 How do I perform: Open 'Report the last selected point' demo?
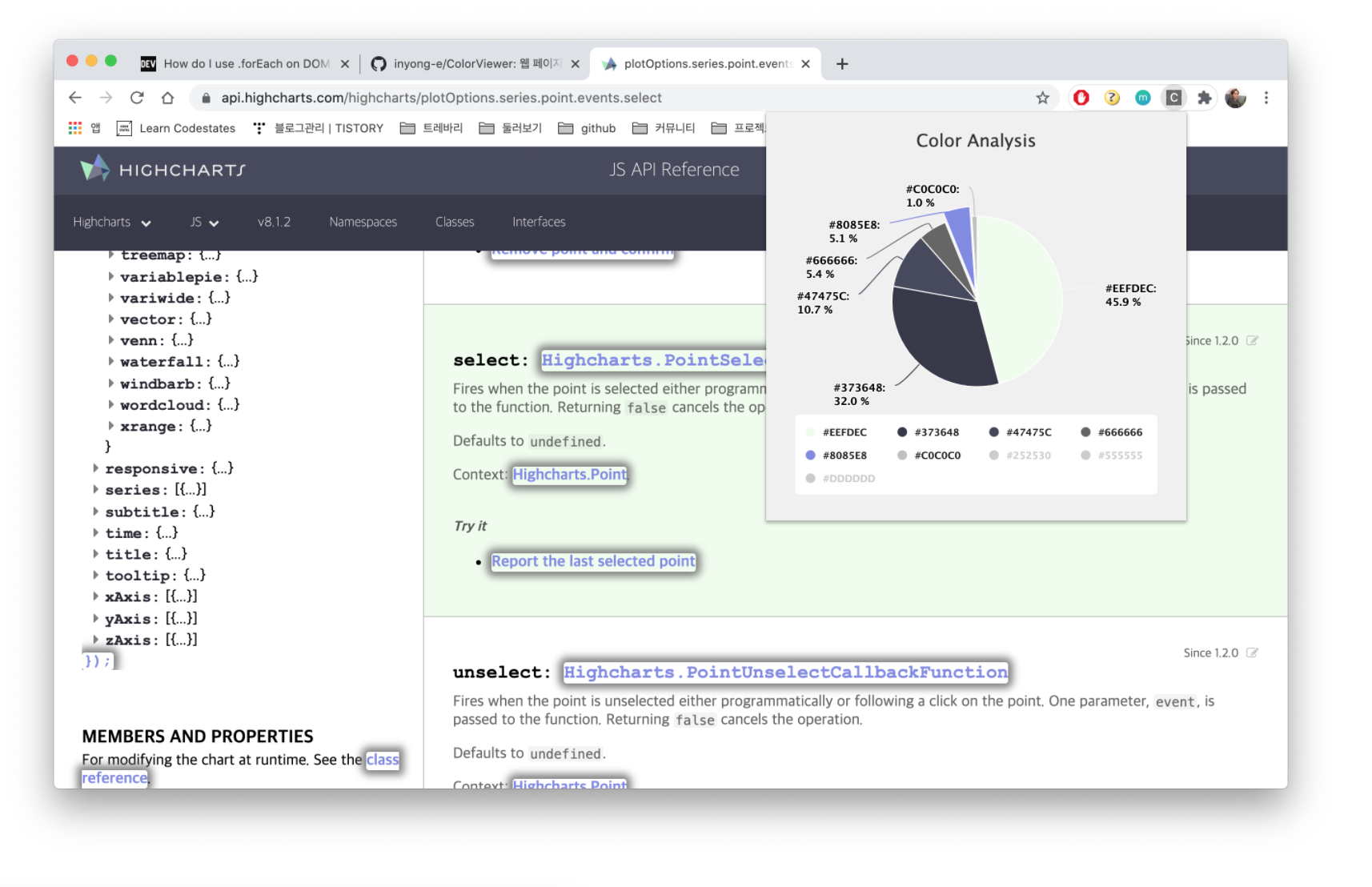(593, 561)
